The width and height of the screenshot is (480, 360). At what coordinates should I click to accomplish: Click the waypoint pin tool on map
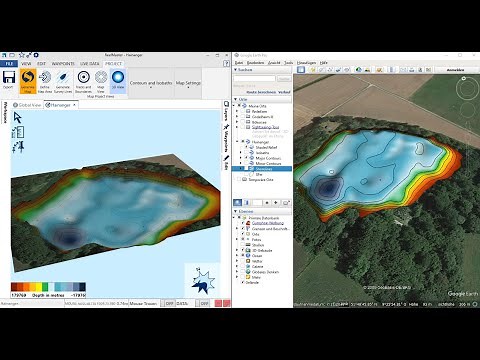[x=18, y=147]
